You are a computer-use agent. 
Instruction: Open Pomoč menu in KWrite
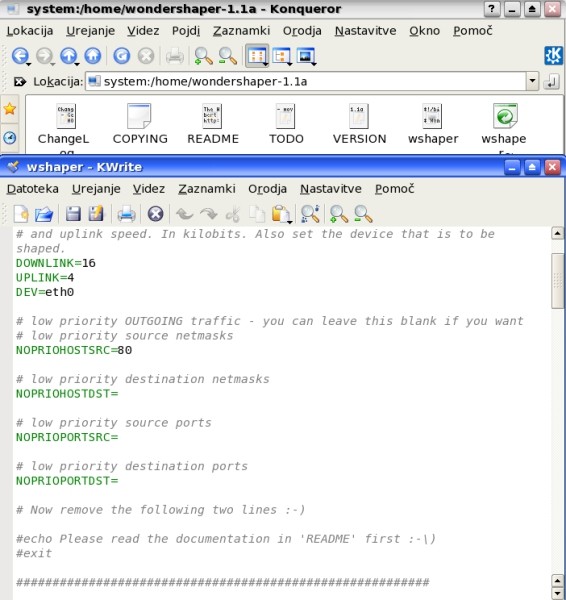pyautogui.click(x=395, y=189)
